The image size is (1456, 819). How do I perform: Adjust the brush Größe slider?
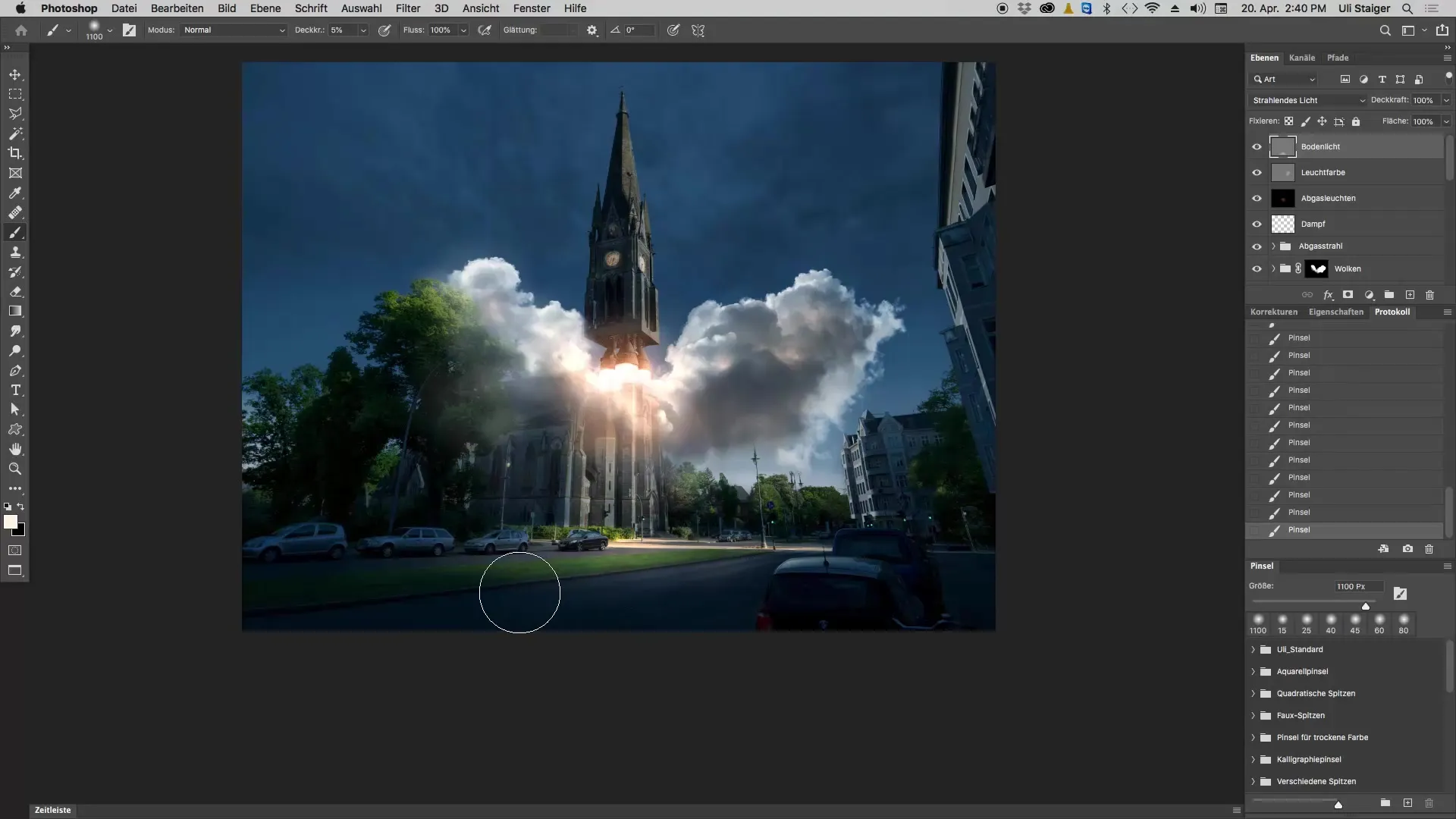[1366, 606]
